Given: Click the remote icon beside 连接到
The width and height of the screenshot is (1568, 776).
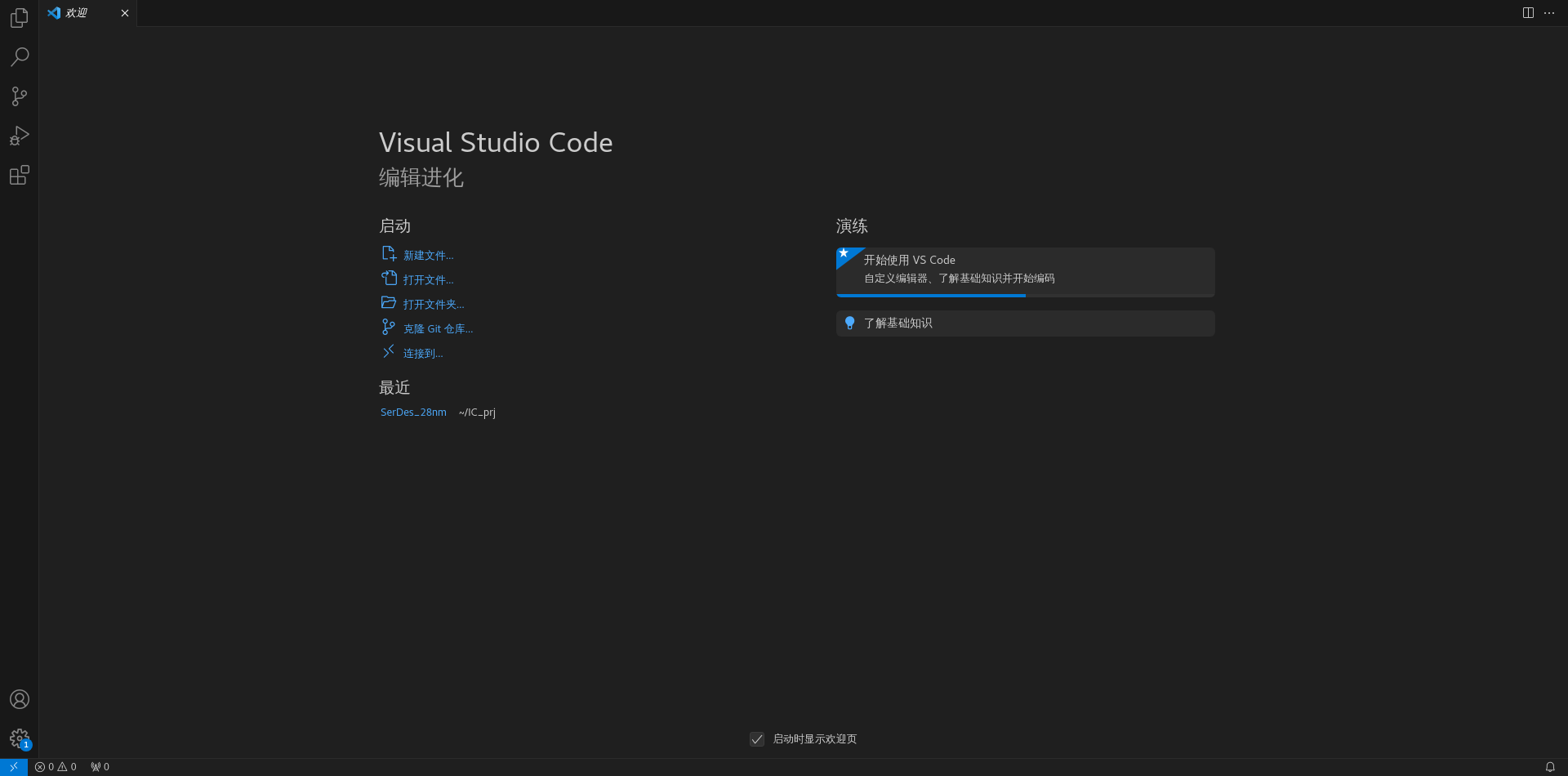Looking at the screenshot, I should 389,352.
